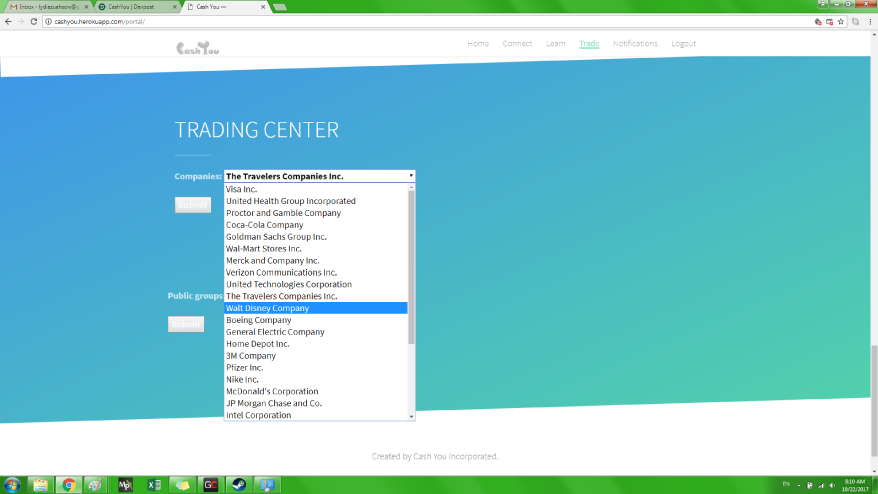The width and height of the screenshot is (878, 494).
Task: Select Verizon Communications Inc.
Action: [x=316, y=272]
